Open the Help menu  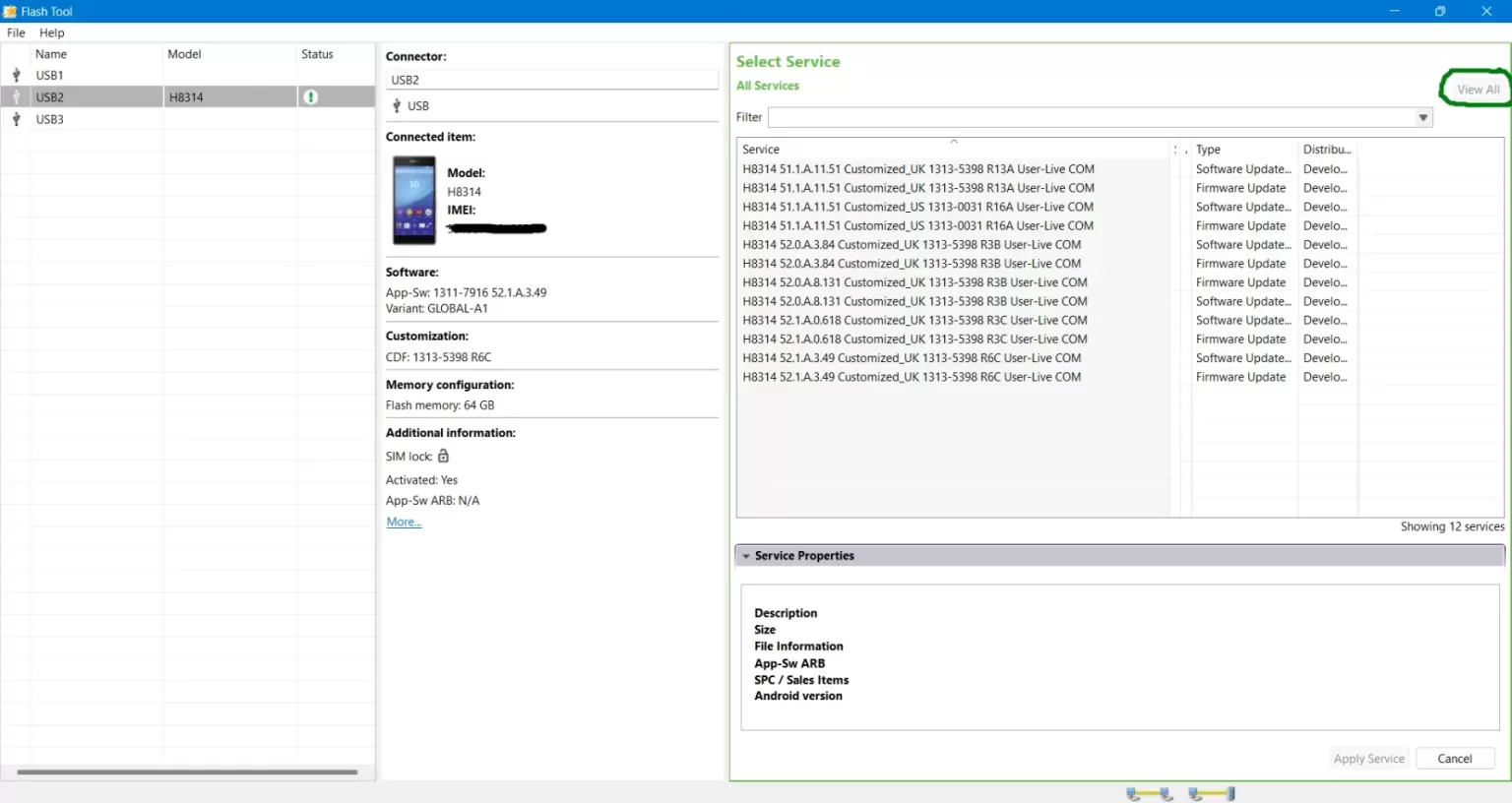click(x=51, y=32)
